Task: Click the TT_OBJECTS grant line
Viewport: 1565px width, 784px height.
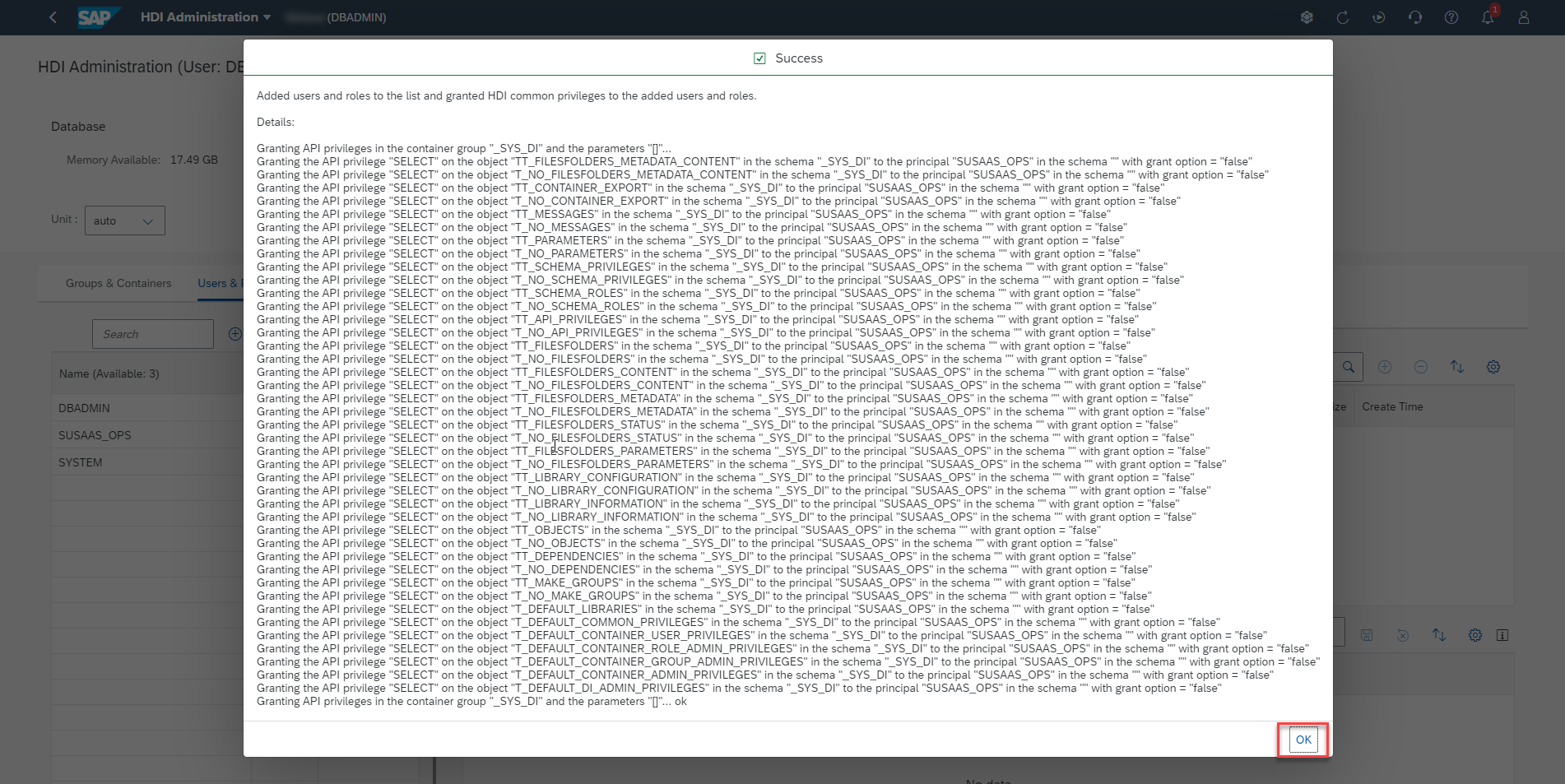Action: [679, 530]
